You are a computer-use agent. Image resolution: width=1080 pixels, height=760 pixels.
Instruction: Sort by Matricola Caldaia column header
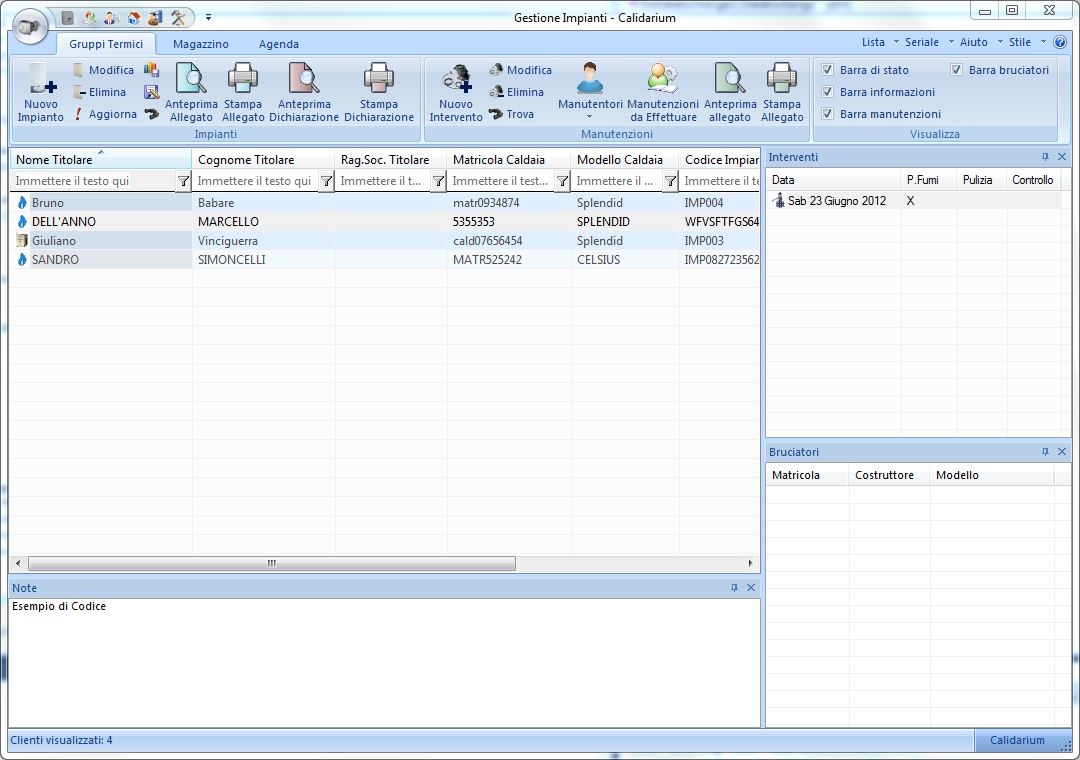tap(508, 160)
